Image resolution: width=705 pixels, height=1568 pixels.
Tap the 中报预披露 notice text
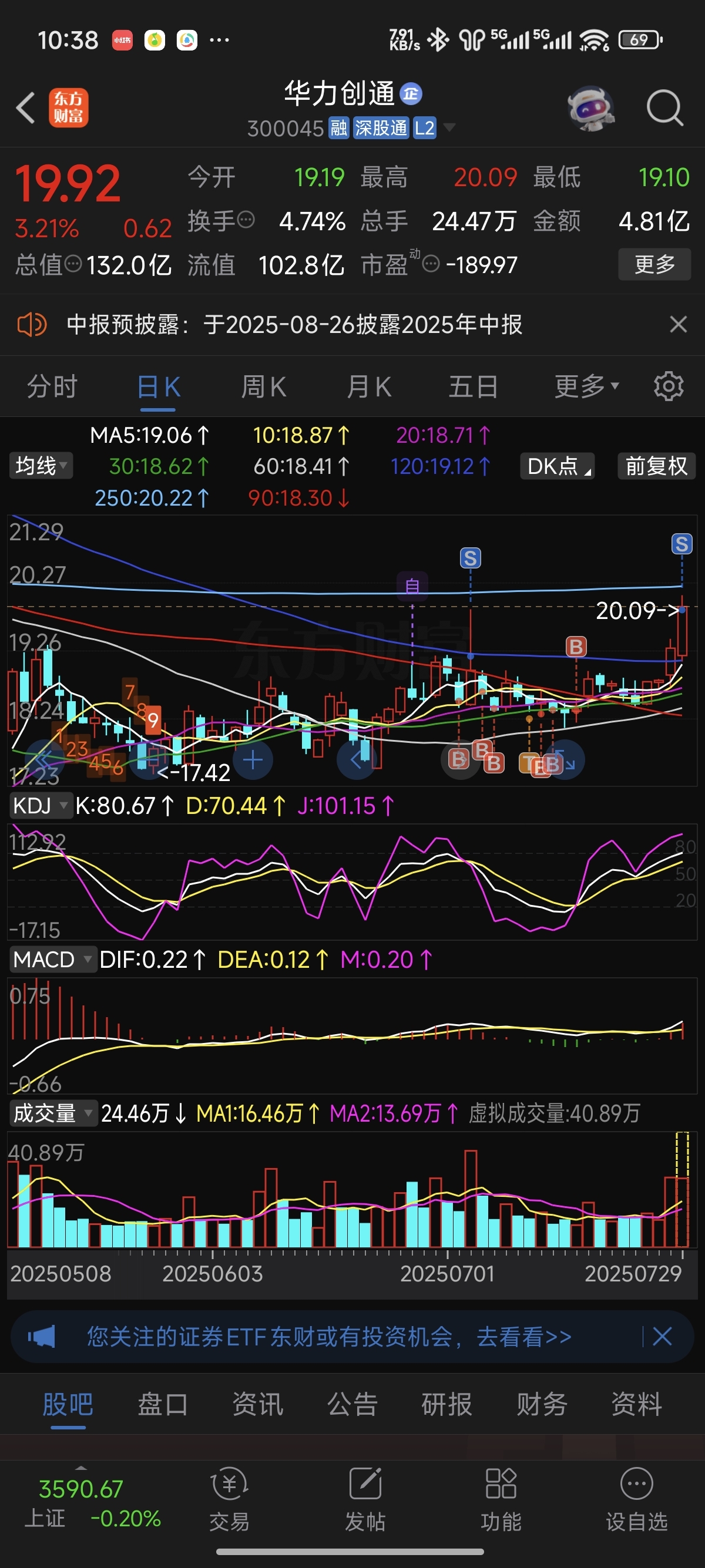[x=295, y=324]
